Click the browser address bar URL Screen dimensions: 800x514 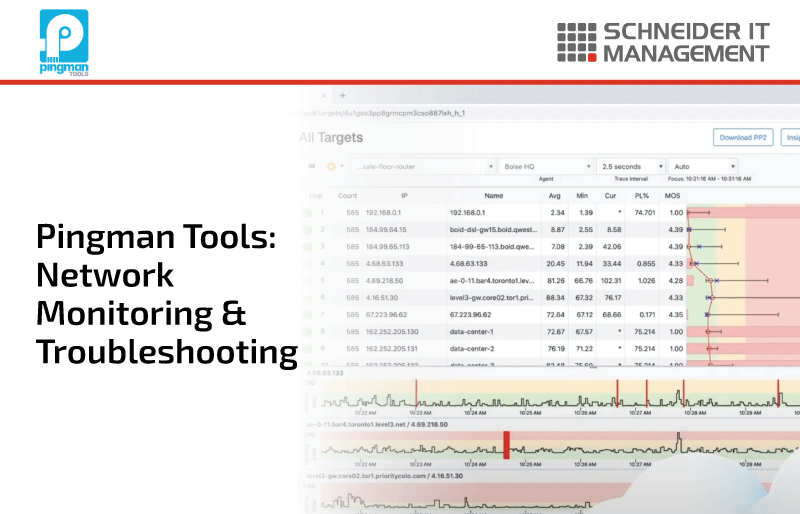click(380, 113)
